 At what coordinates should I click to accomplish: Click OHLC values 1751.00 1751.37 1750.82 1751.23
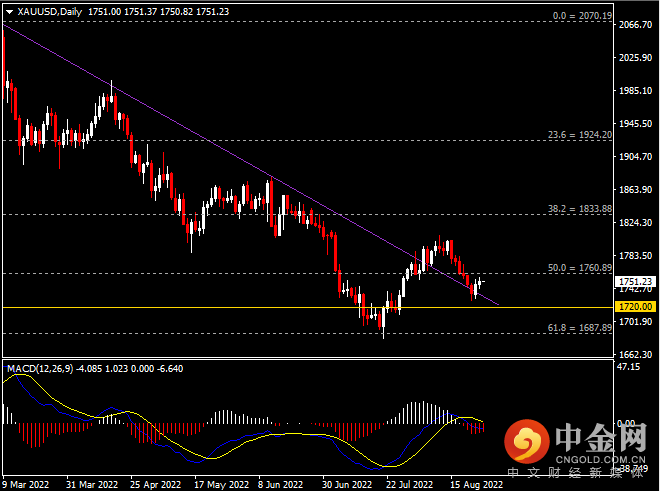159,12
